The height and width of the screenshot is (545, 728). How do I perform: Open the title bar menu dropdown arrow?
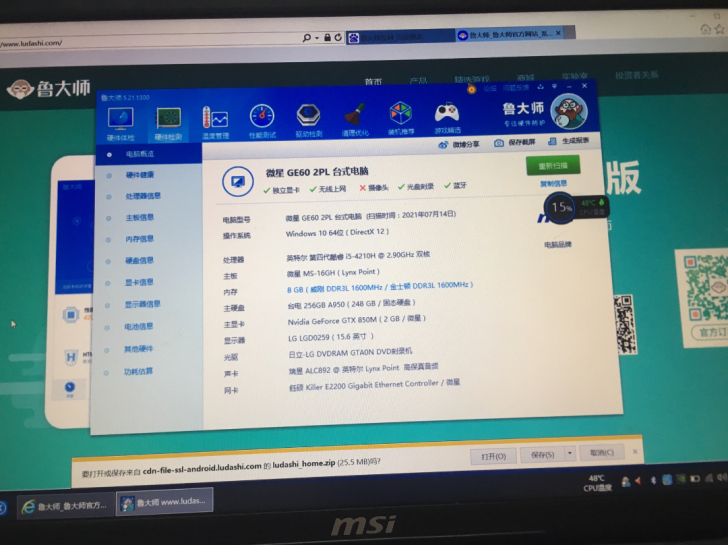(x=554, y=86)
